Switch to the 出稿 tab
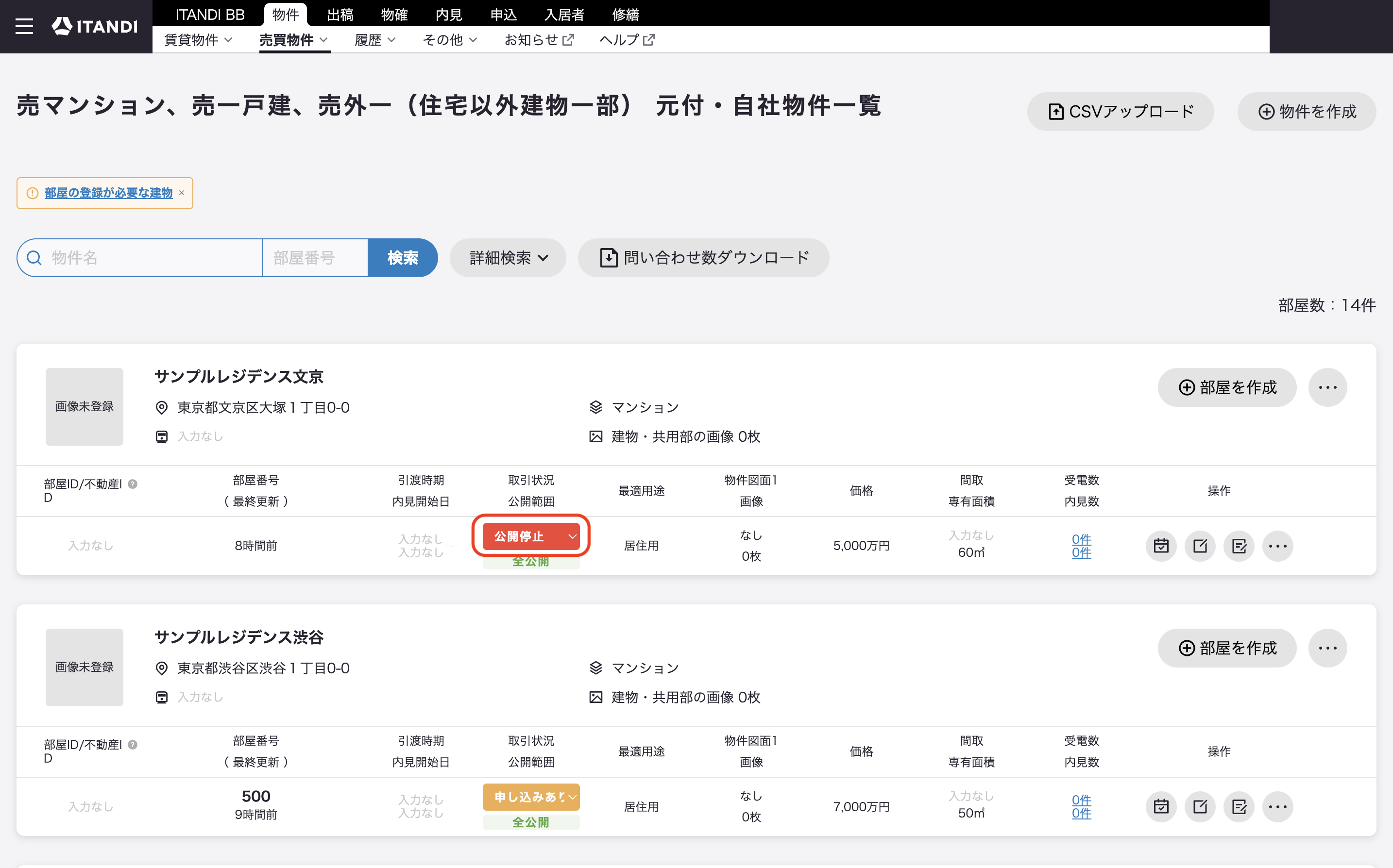The width and height of the screenshot is (1393, 868). pyautogui.click(x=340, y=15)
